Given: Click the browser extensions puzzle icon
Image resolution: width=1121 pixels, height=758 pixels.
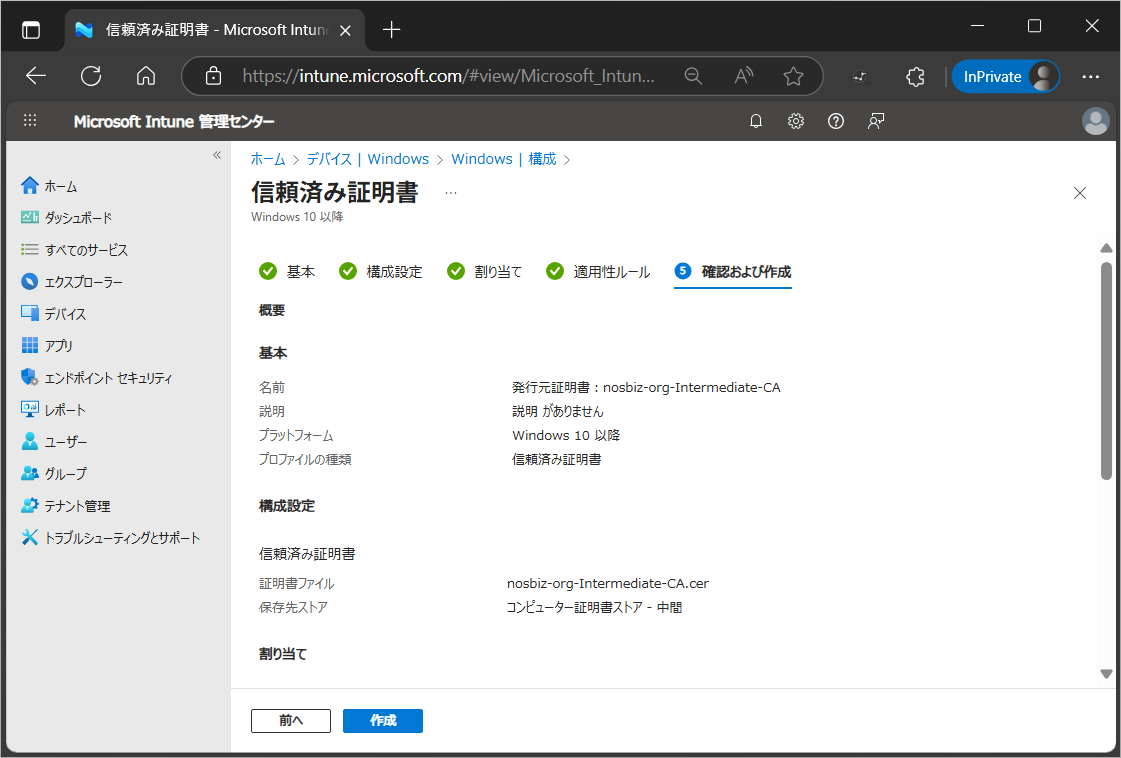Looking at the screenshot, I should click(915, 76).
